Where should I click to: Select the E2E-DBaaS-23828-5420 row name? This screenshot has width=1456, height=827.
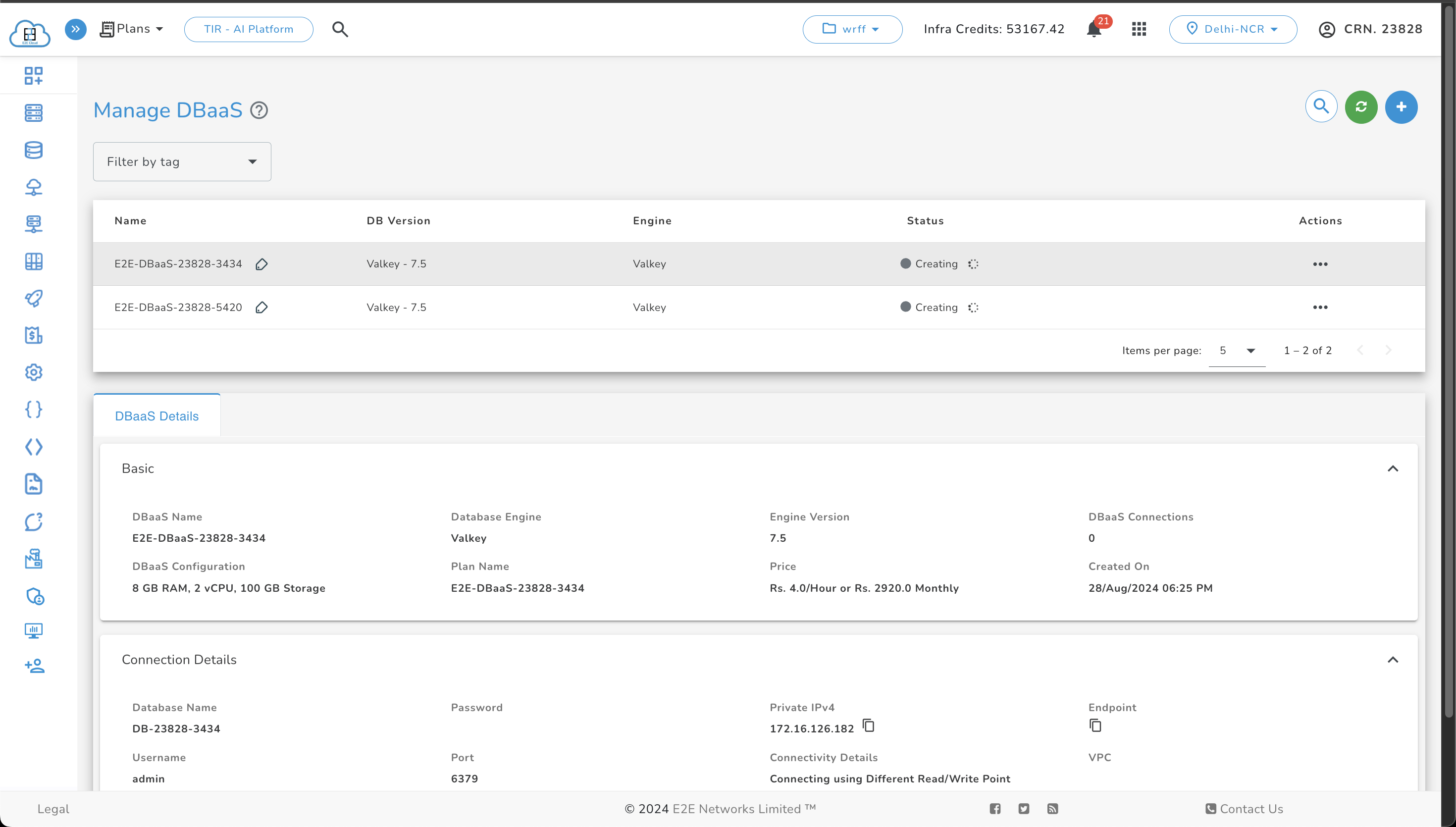(x=178, y=308)
